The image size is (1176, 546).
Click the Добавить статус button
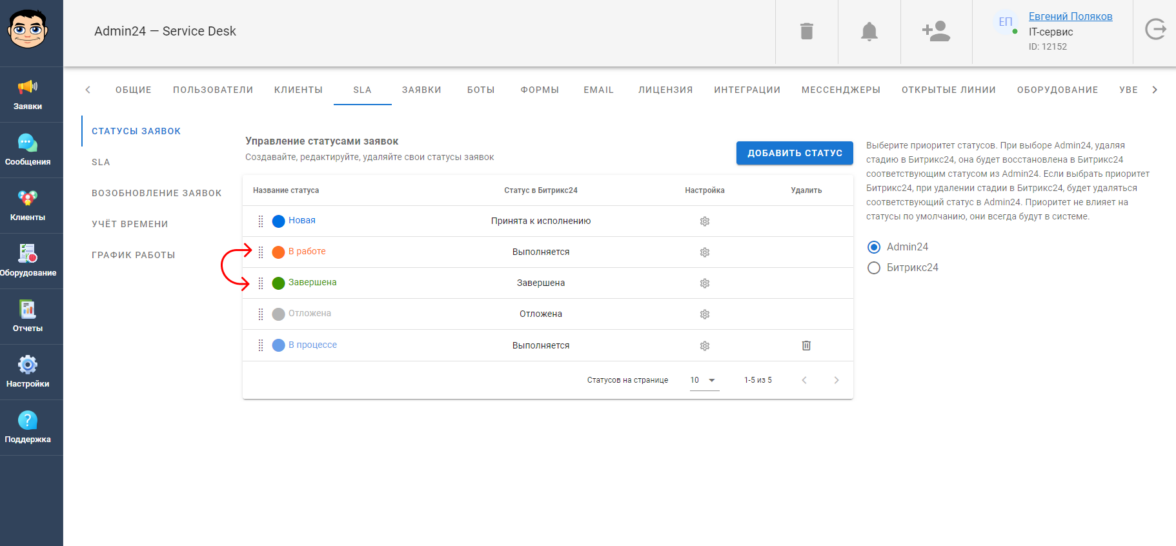pos(794,153)
